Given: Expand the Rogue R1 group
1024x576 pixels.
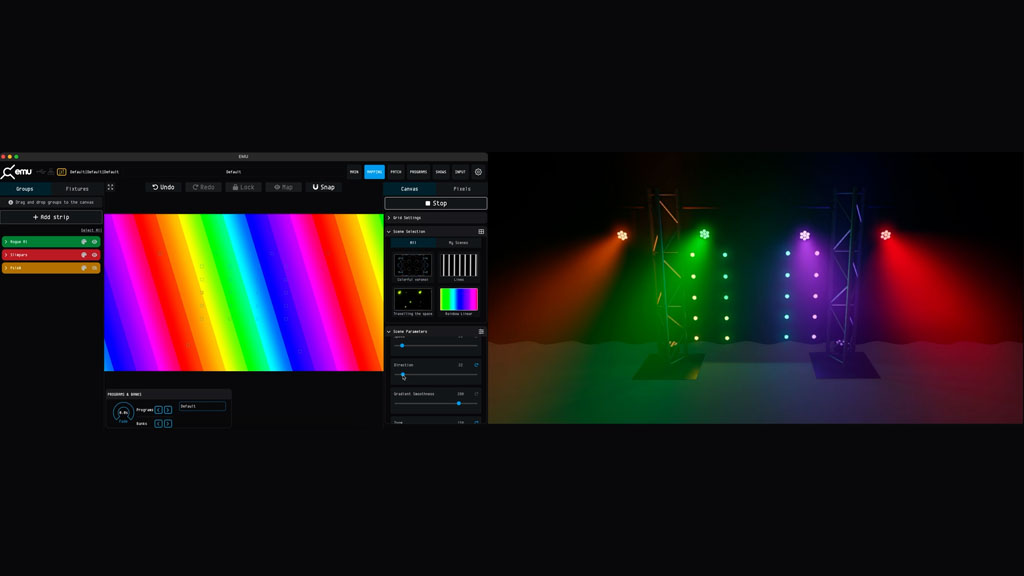Looking at the screenshot, I should tap(6, 242).
